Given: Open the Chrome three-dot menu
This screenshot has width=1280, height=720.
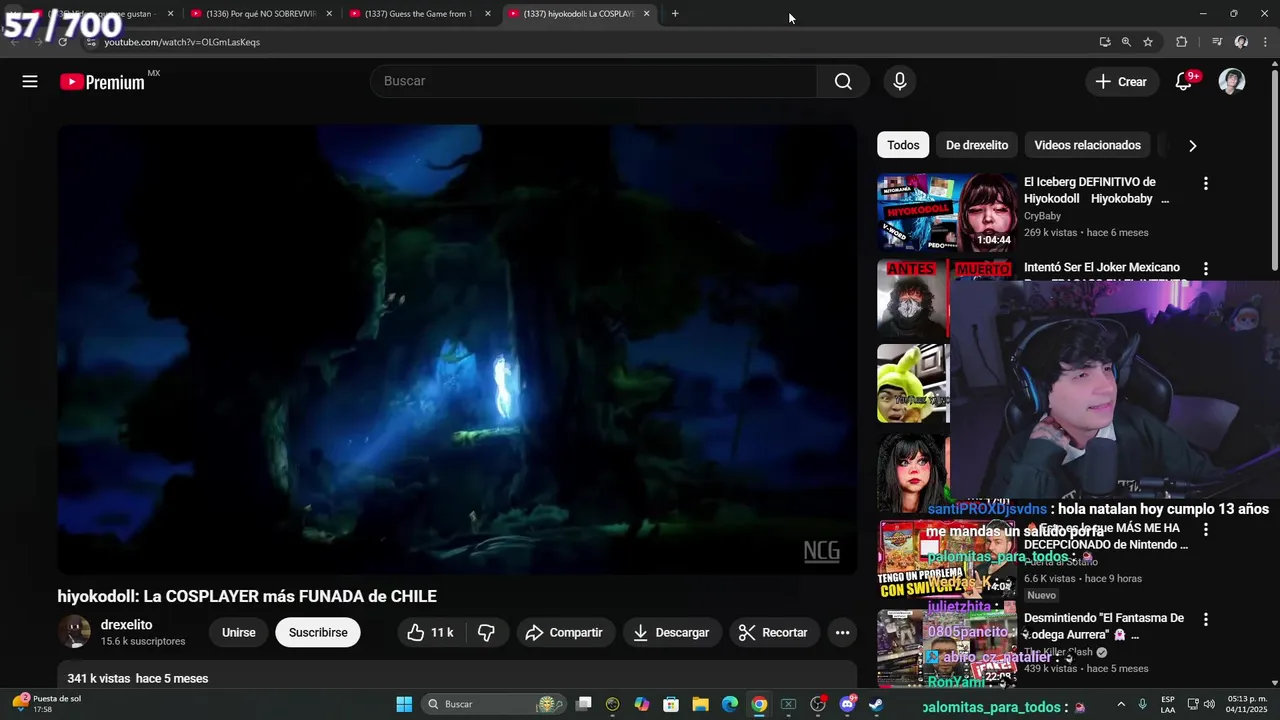Looking at the screenshot, I should (1265, 42).
